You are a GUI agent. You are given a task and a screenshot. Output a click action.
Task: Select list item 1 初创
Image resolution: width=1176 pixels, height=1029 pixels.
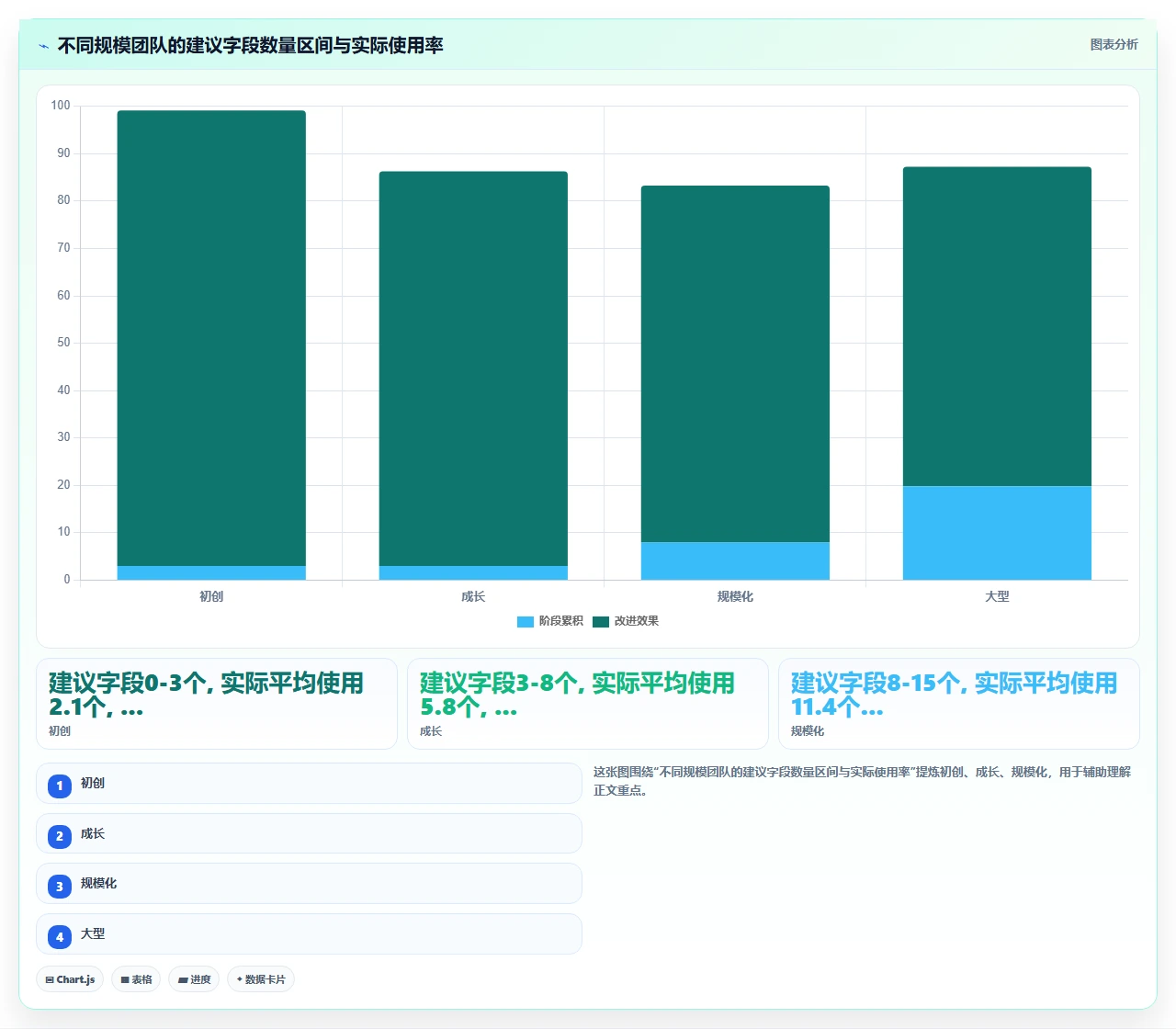(x=309, y=784)
